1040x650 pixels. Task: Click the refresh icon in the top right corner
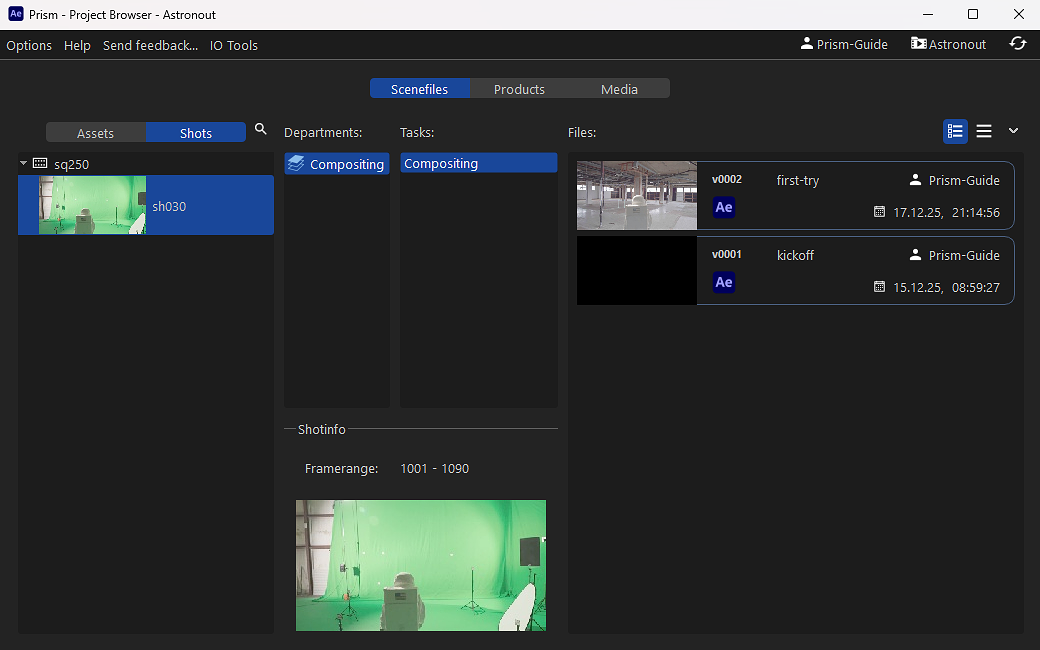(1018, 44)
